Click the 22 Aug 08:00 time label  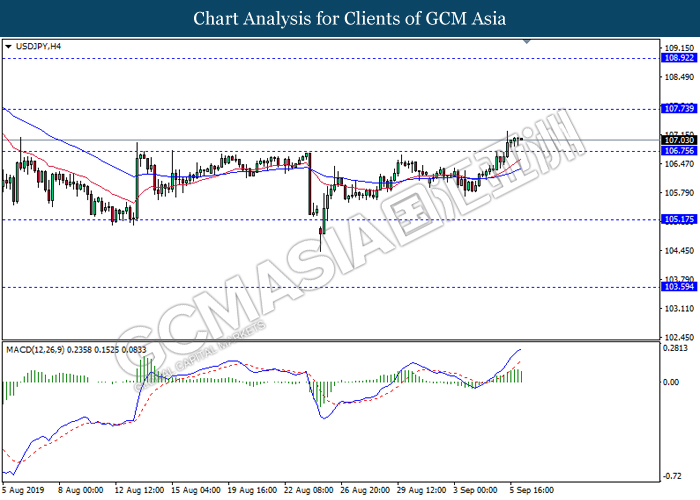308,490
